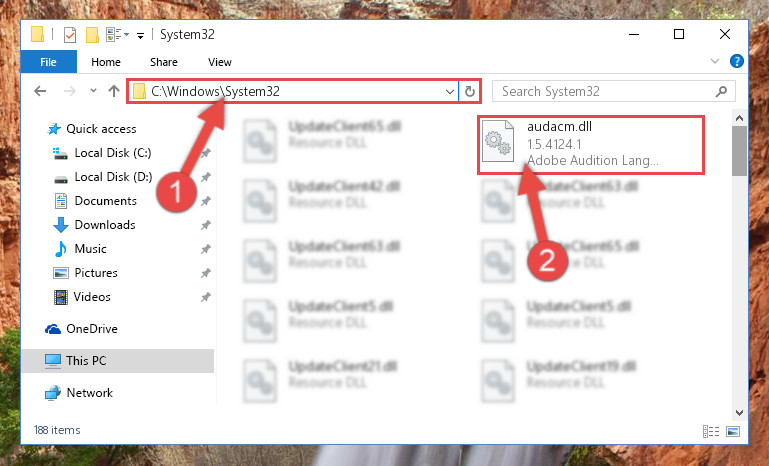Click the Search System32 input field
This screenshot has width=769, height=466.
pos(606,91)
